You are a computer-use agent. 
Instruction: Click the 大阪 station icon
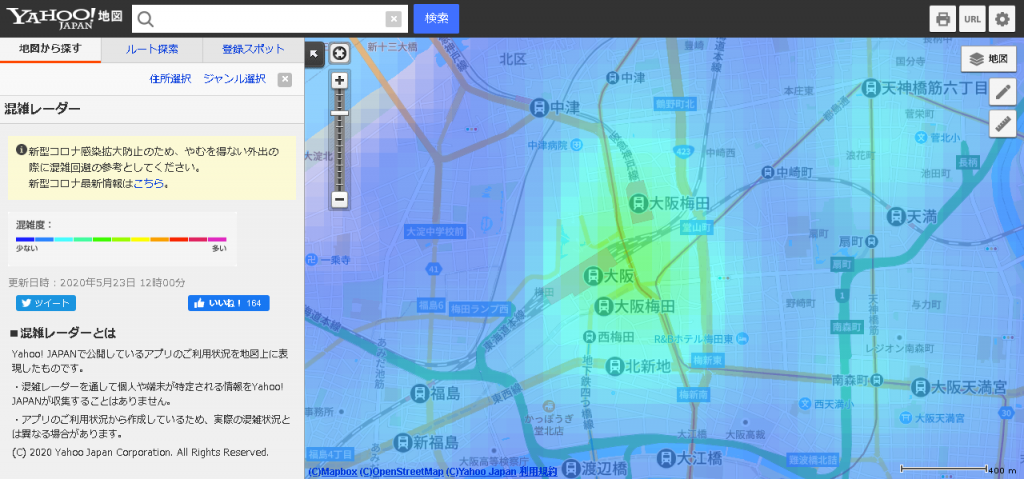(592, 276)
